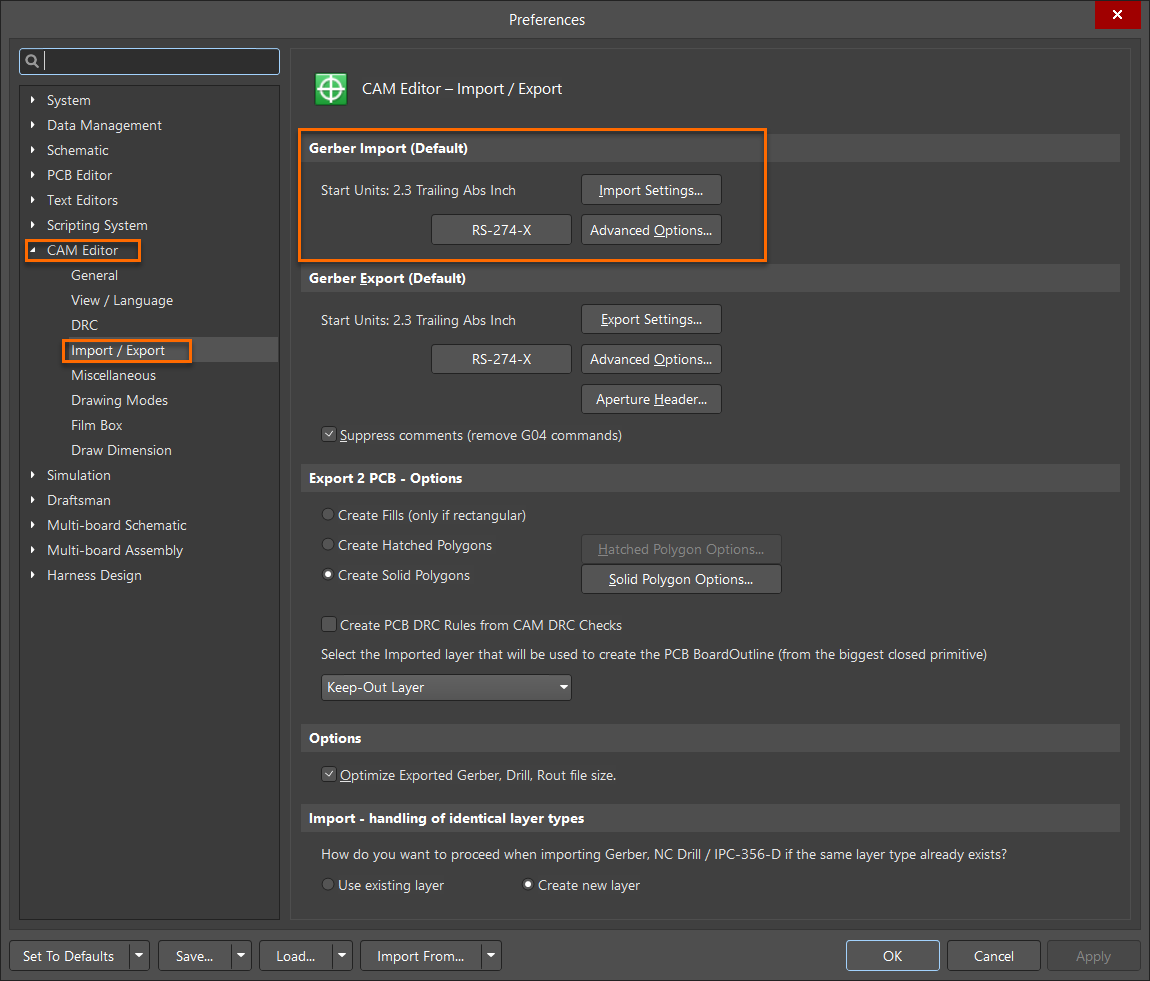
Task: Click Import Settings button
Action: point(651,190)
